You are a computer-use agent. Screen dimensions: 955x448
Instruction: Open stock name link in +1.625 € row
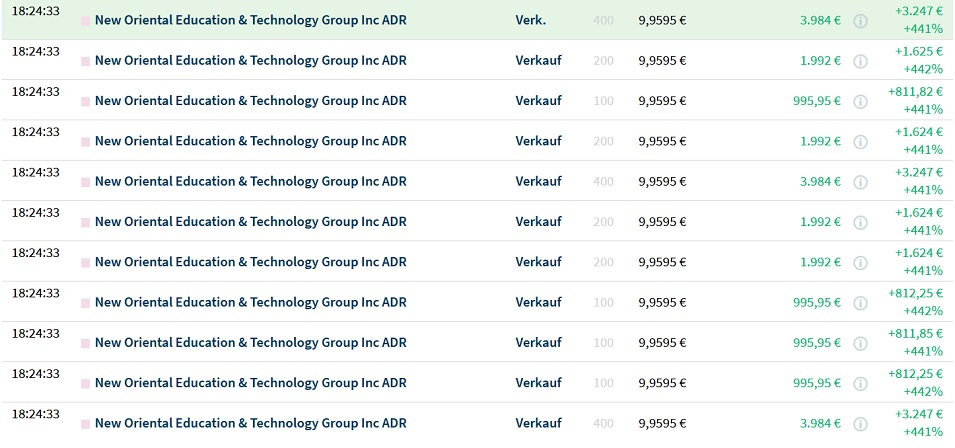click(x=250, y=60)
